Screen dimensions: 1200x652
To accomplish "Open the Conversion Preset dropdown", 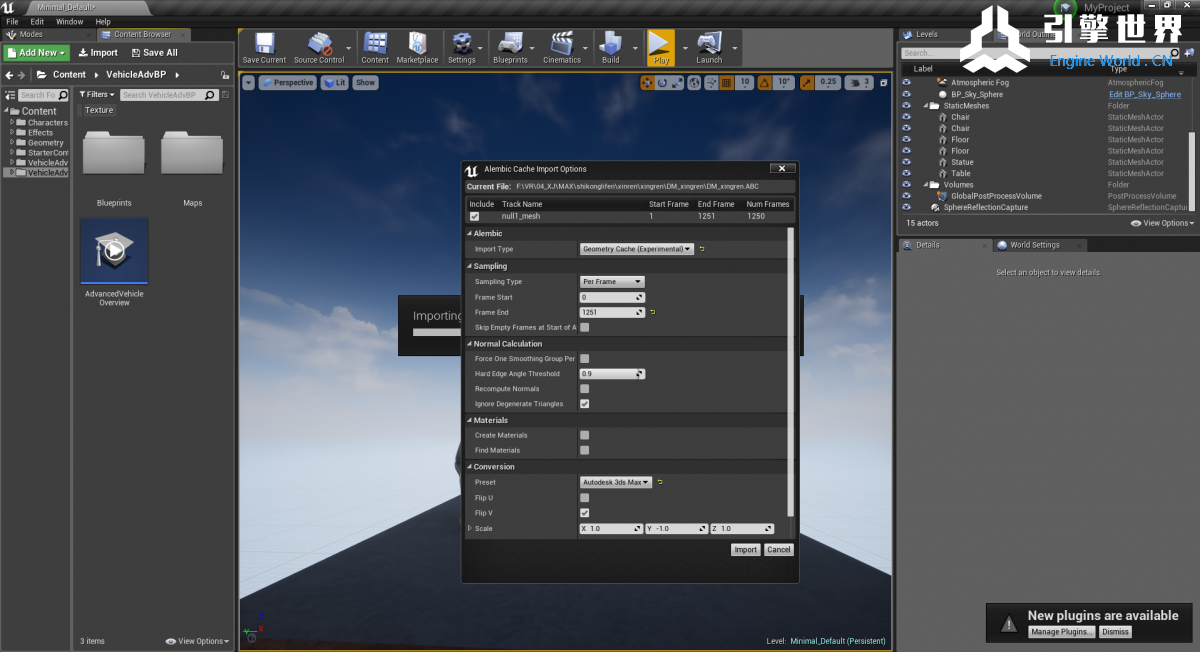I will coord(616,482).
